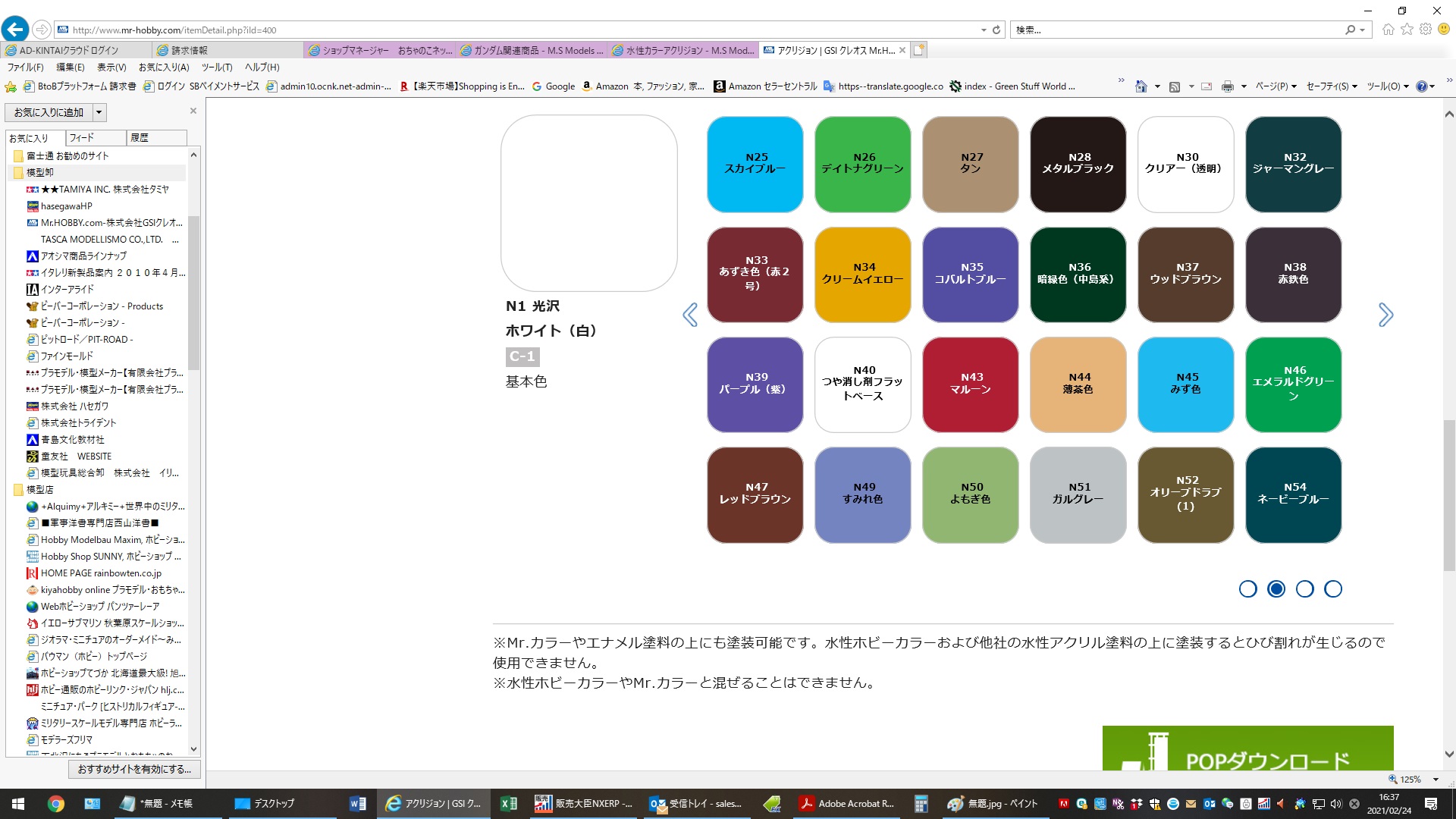Select the N25 スカイブルー color swatch
The height and width of the screenshot is (819, 1456).
point(755,165)
